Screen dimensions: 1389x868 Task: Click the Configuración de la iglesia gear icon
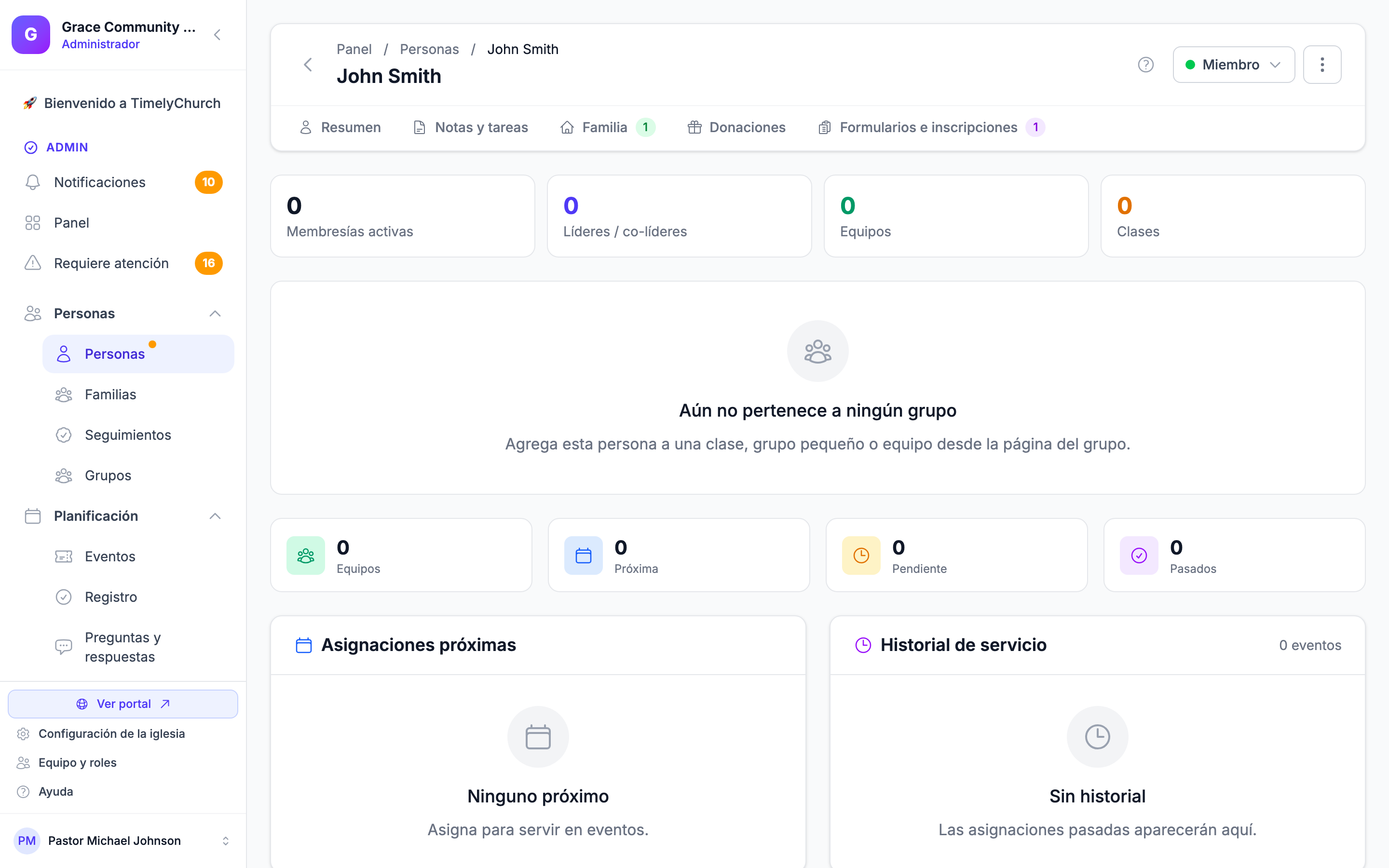coord(23,733)
